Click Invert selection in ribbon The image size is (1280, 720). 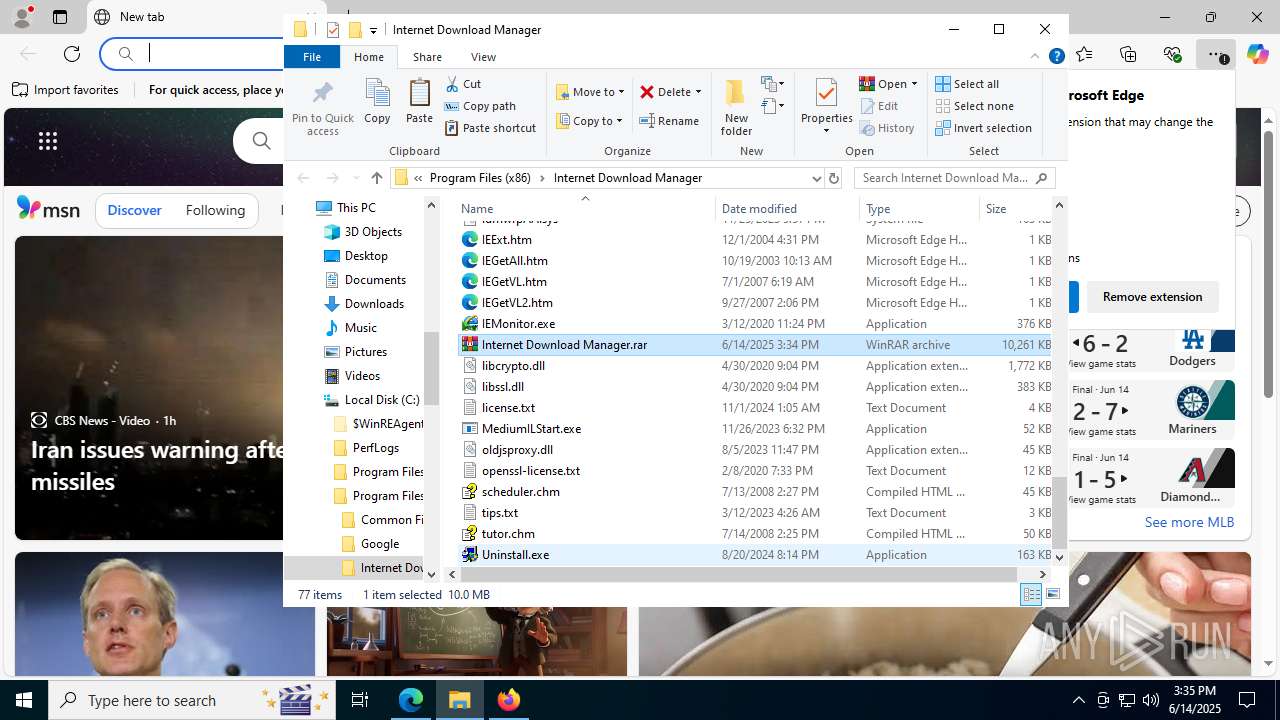click(983, 128)
